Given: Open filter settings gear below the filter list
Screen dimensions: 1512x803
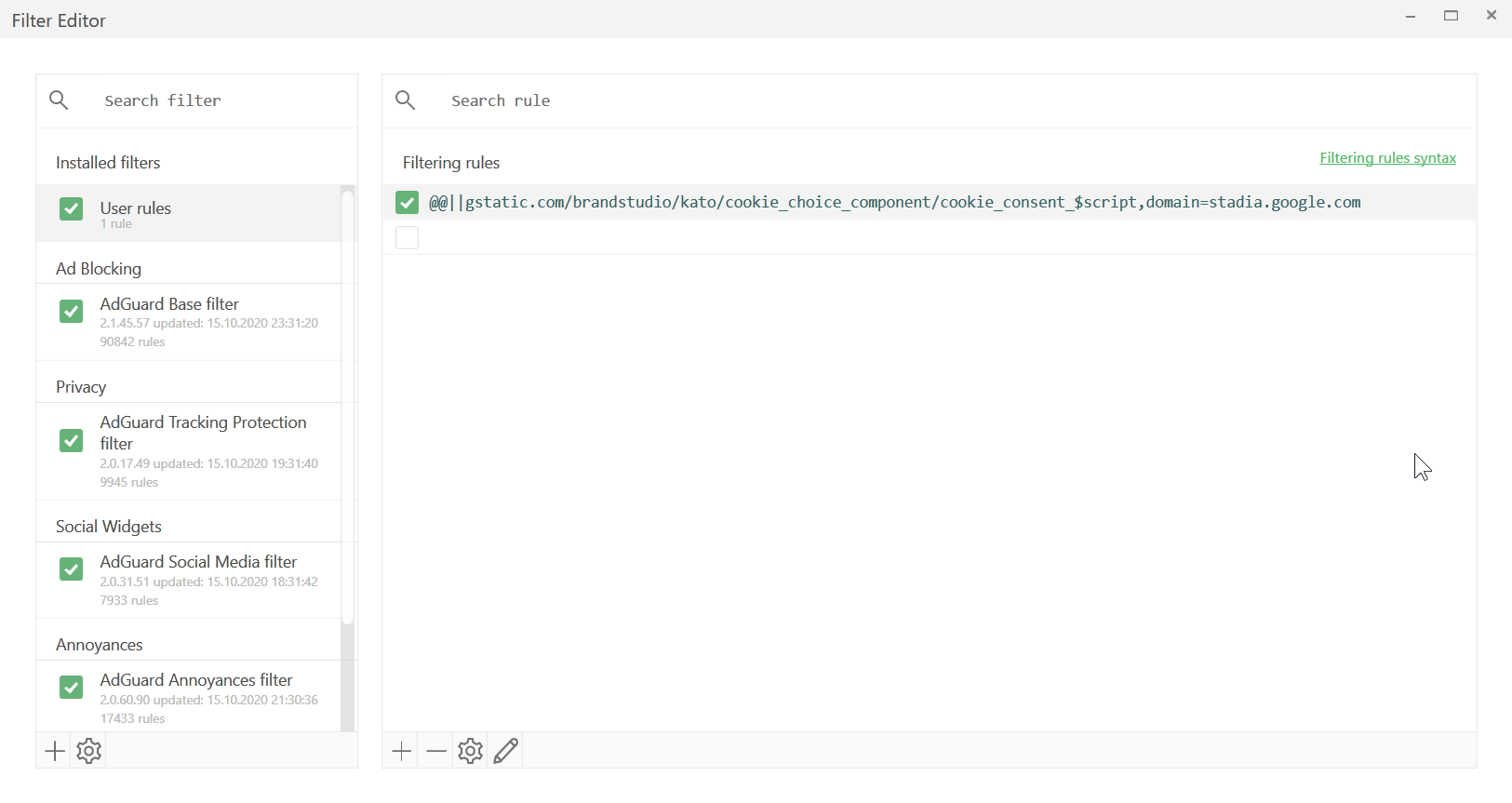Looking at the screenshot, I should tap(90, 752).
